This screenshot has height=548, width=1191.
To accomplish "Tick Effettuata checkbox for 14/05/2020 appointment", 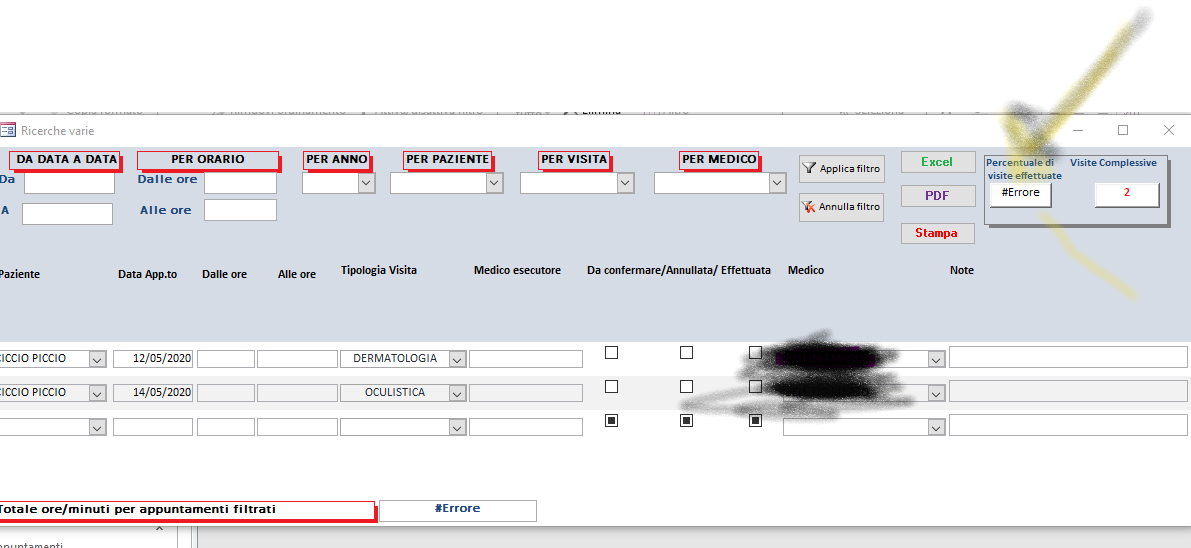I will pos(755,386).
